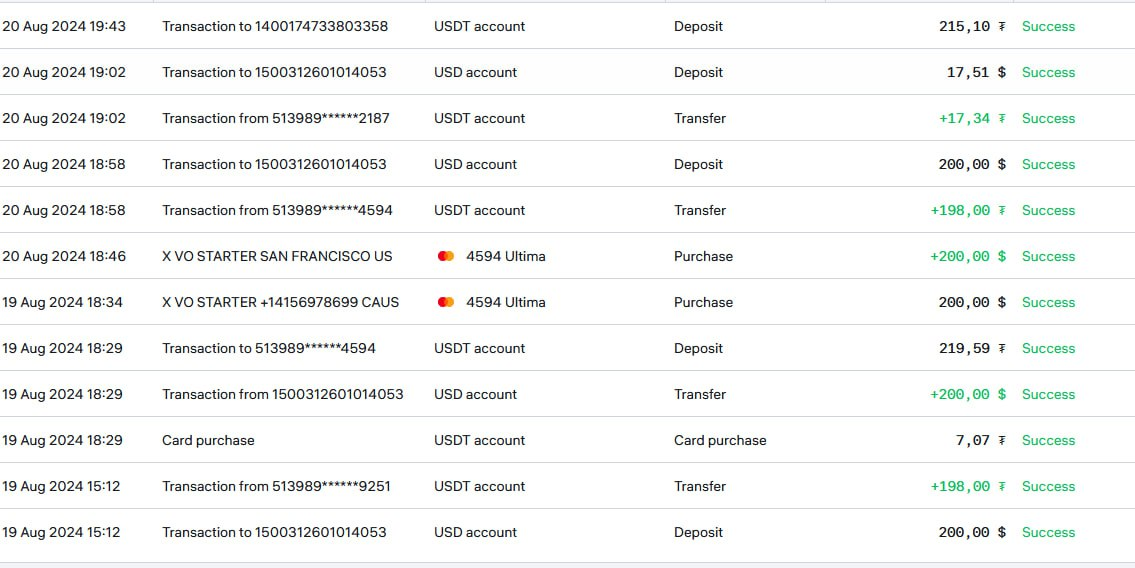Open transaction from 1500312601014053
The width and height of the screenshot is (1135, 568).
282,394
